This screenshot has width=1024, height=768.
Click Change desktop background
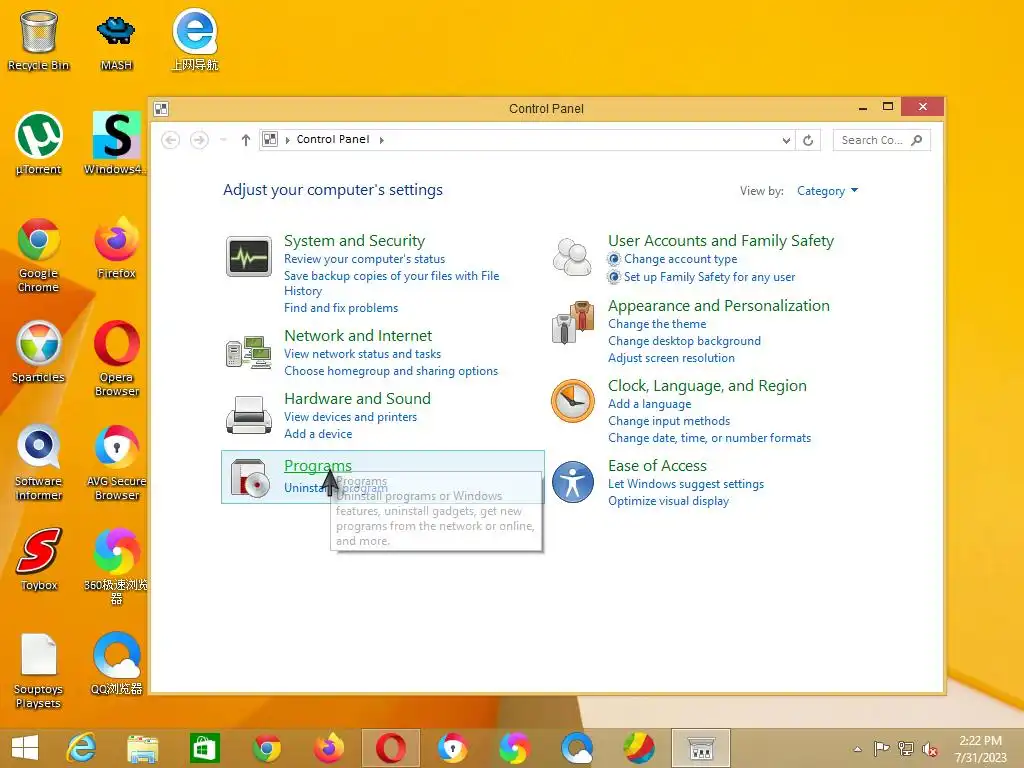[x=684, y=341]
